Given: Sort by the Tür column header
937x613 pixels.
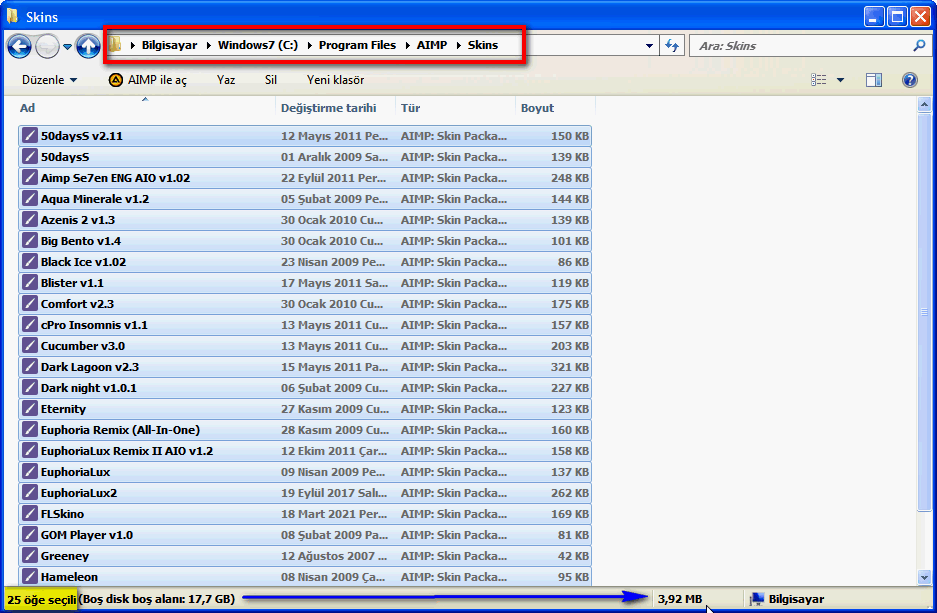Looking at the screenshot, I should [x=455, y=108].
